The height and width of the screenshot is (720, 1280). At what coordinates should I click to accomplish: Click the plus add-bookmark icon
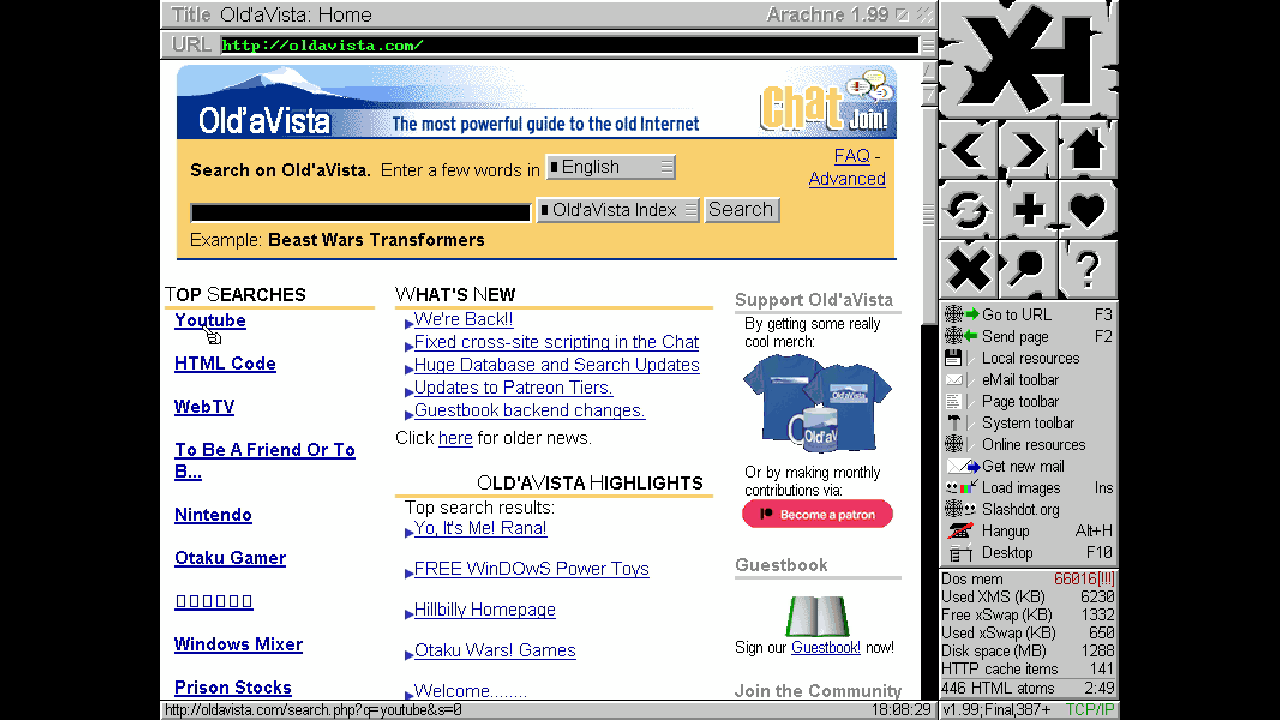click(1028, 210)
